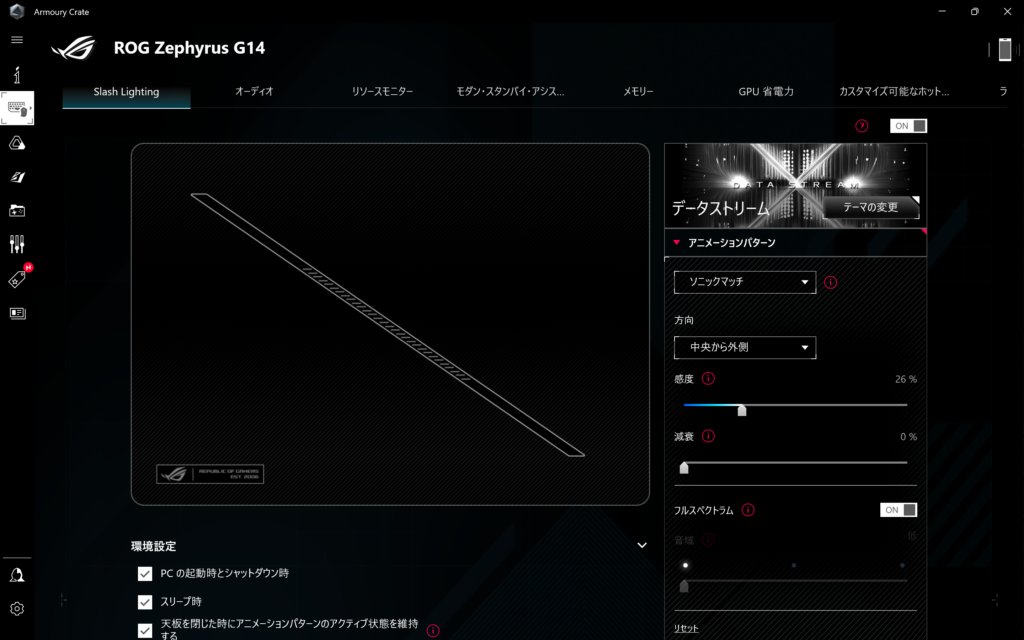Screen dimensions: 1024x640
Task: Switch to the Slash Lighting tab
Action: [126, 92]
